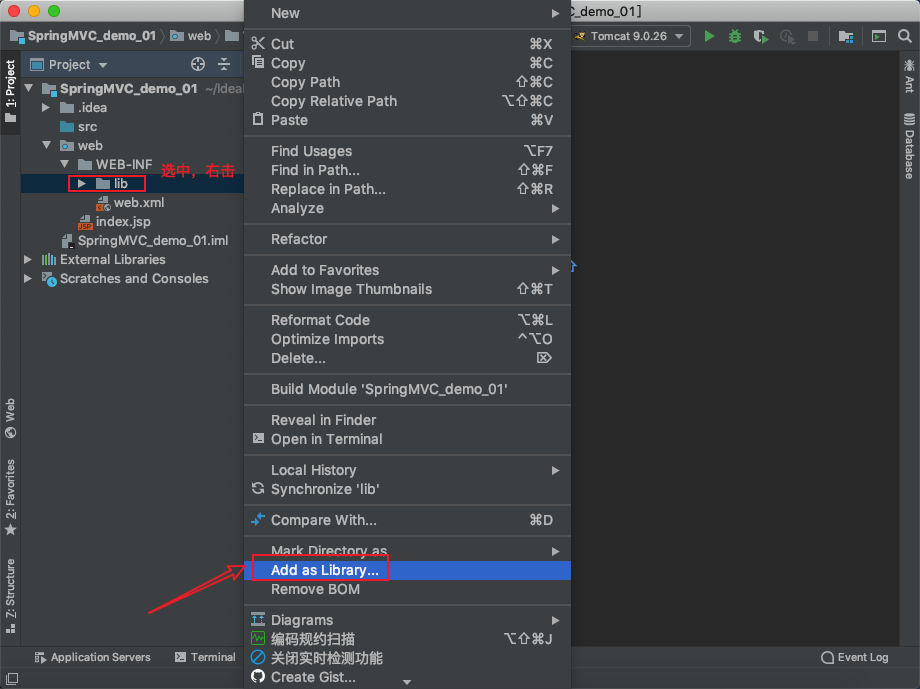Select index.jsp file
920x689 pixels.
[x=114, y=222]
